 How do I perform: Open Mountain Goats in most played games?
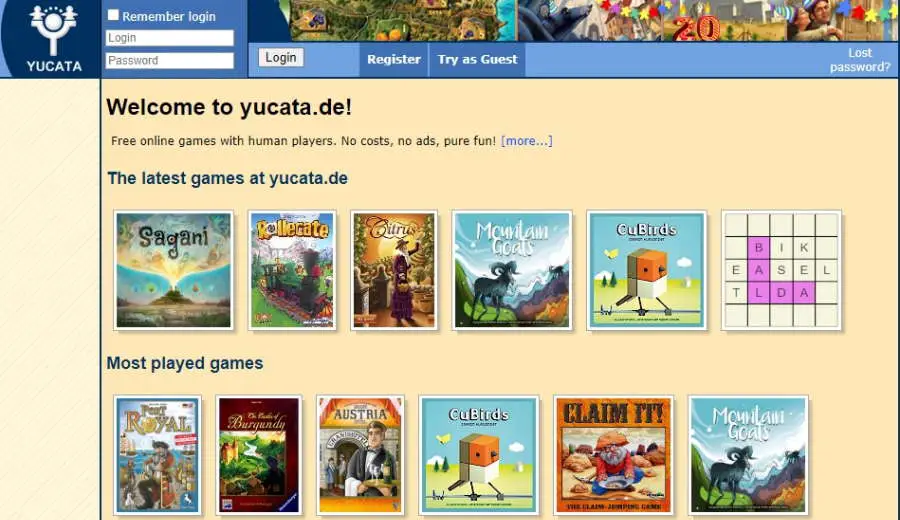point(748,455)
